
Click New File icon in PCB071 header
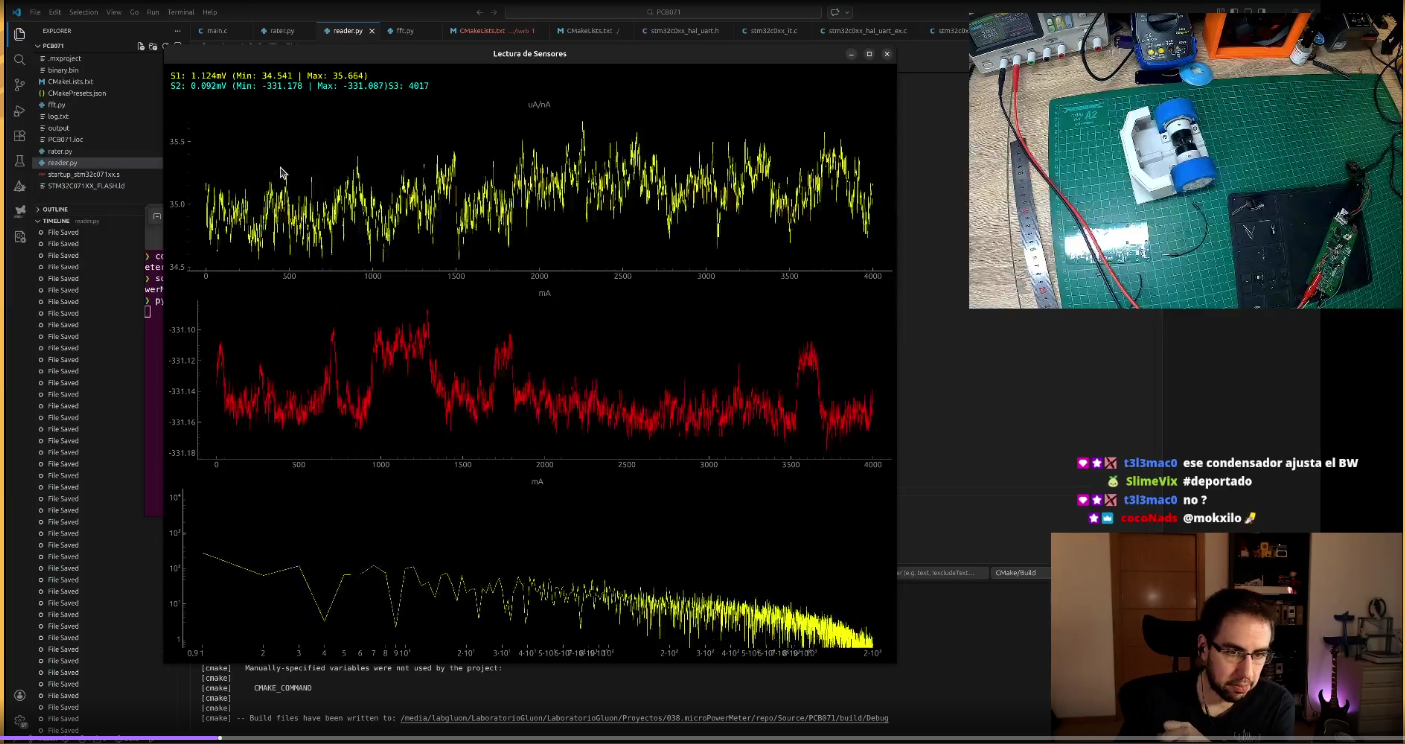[141, 46]
